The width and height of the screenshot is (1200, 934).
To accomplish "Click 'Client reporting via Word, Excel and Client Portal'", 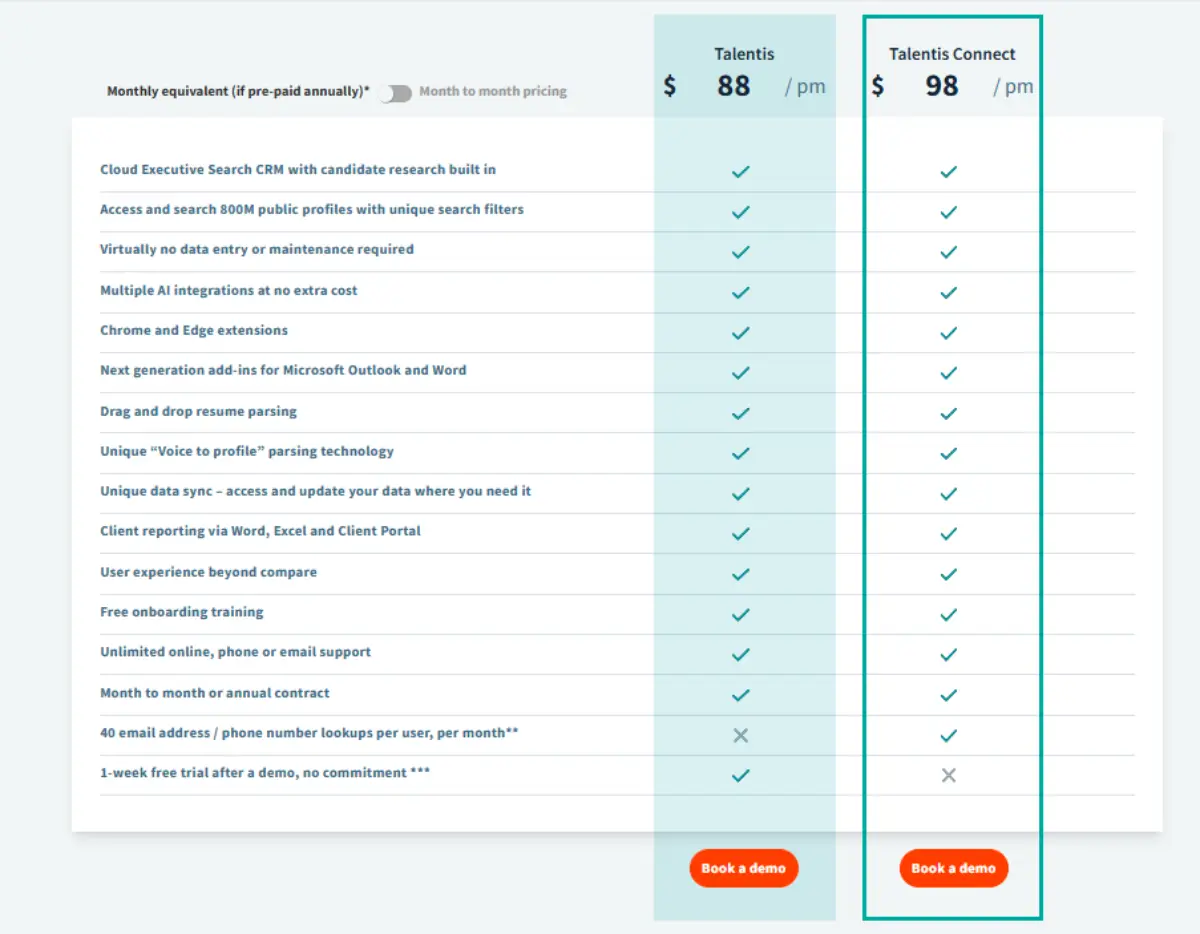I will [260, 532].
